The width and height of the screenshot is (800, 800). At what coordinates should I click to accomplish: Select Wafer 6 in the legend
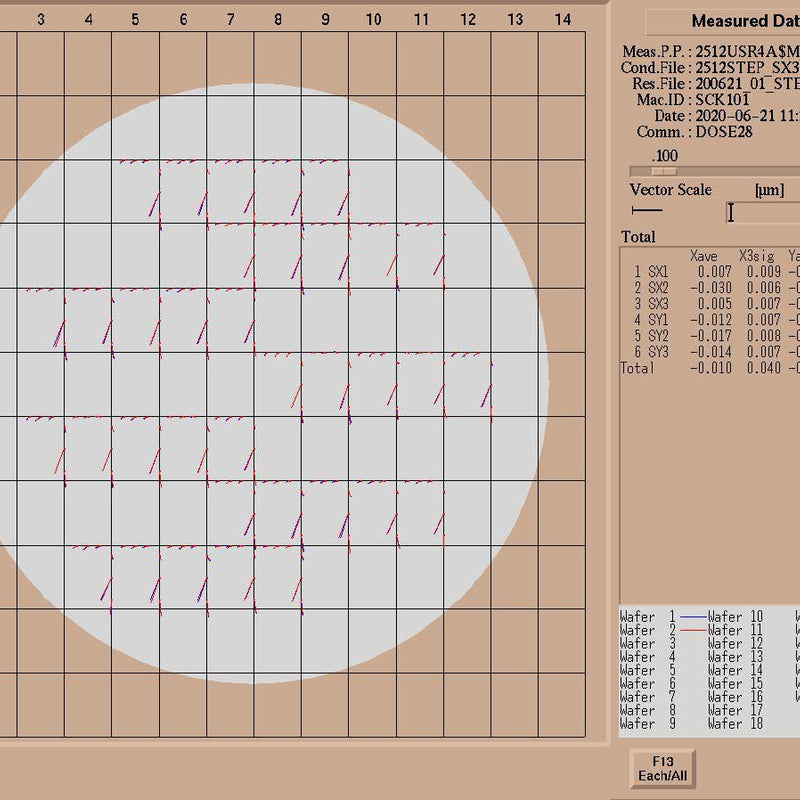pyautogui.click(x=648, y=684)
